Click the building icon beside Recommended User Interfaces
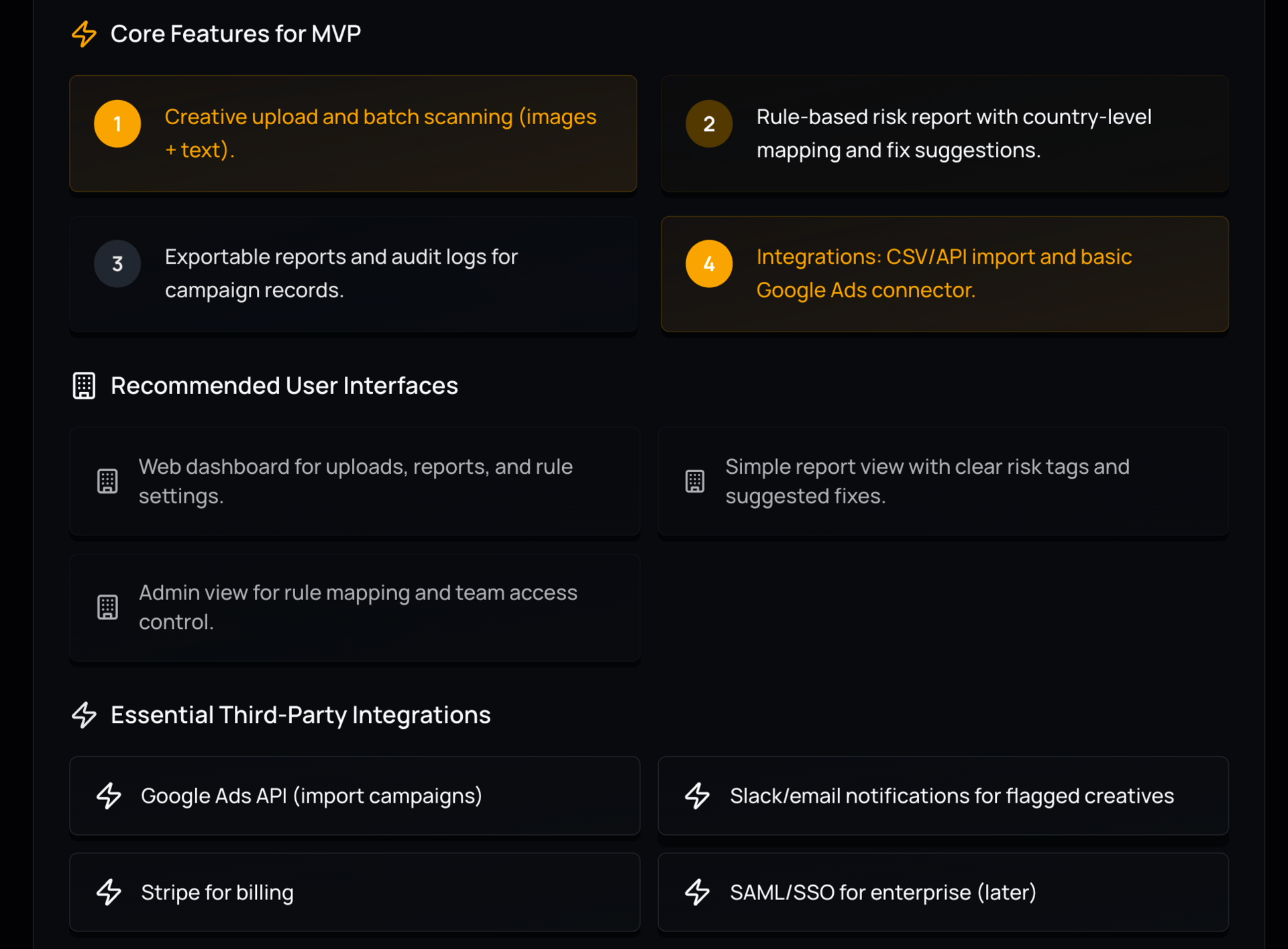This screenshot has height=949, width=1288. pyautogui.click(x=84, y=386)
